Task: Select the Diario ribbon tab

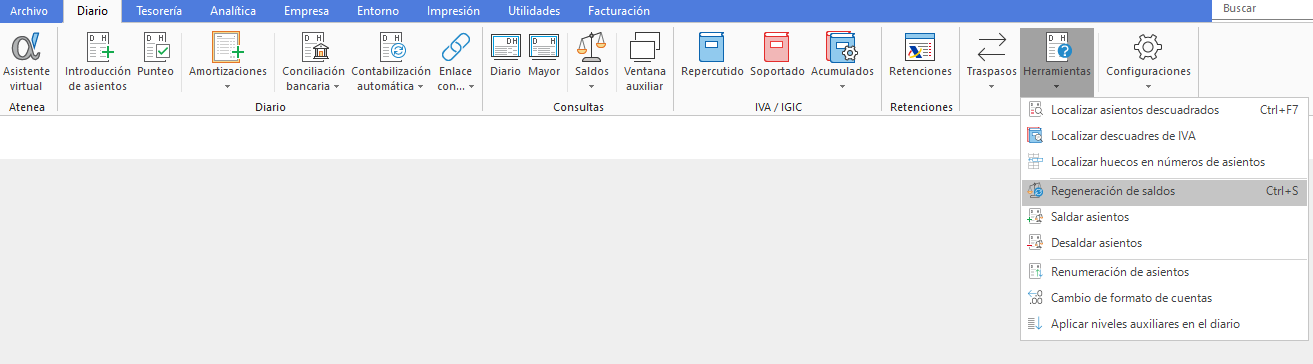Action: (x=92, y=11)
